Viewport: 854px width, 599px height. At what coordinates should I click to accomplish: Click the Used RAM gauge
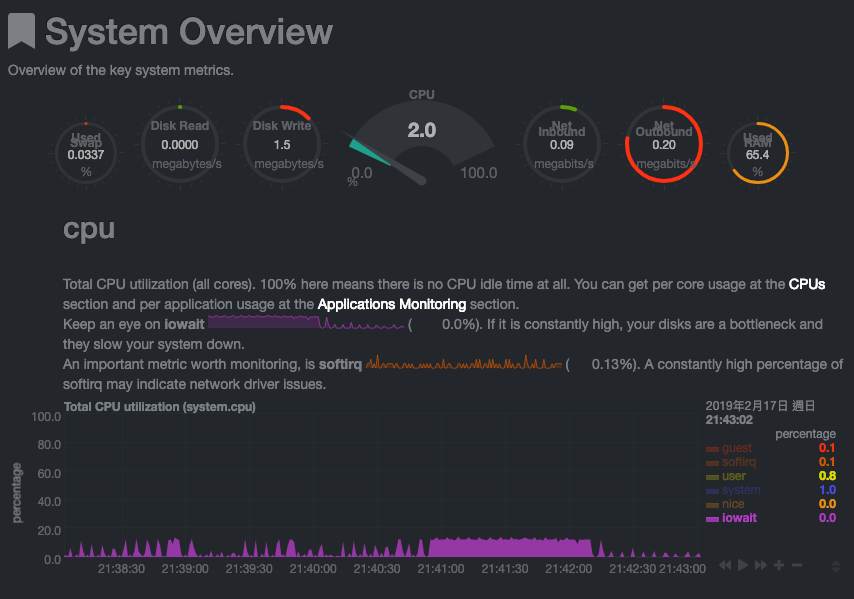758,153
